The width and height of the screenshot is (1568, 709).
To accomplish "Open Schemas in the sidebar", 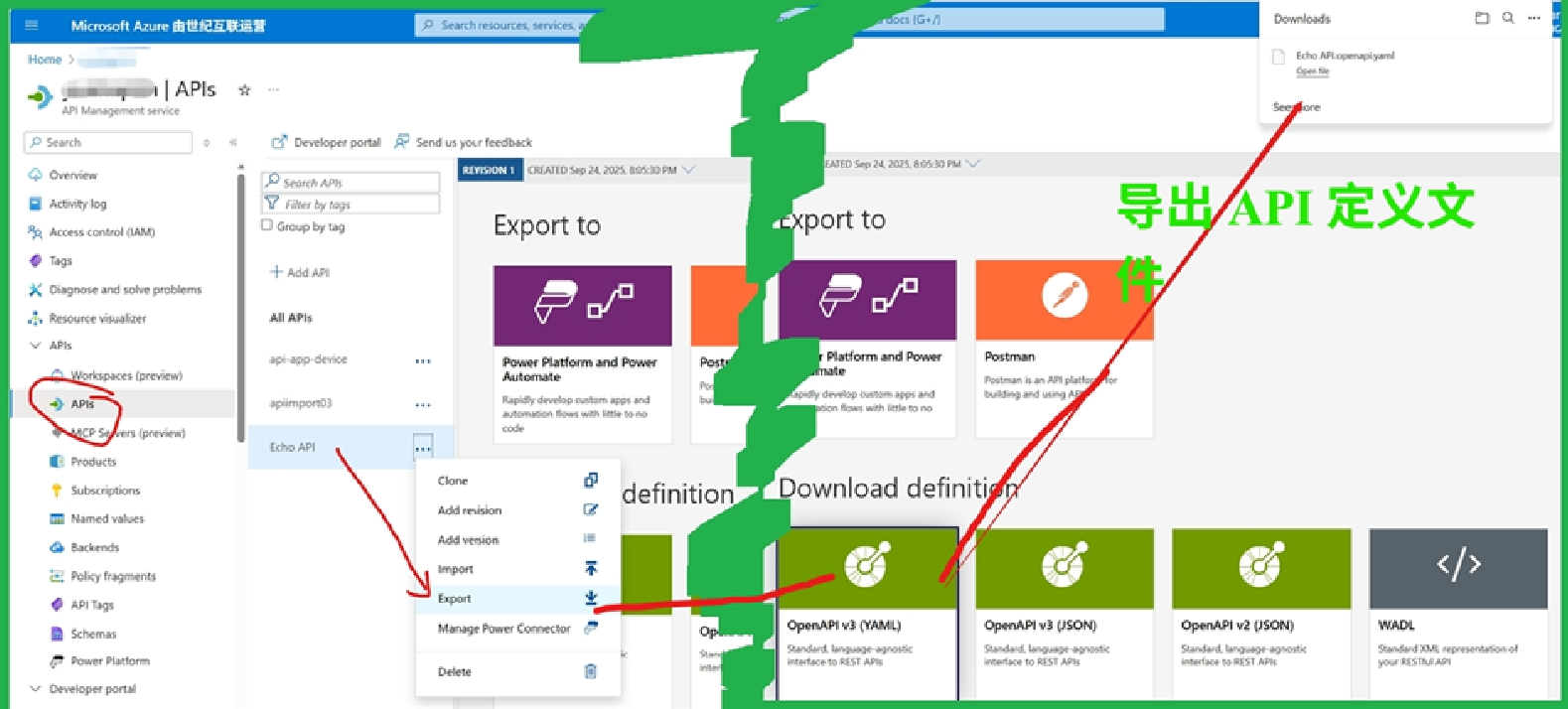I will (x=93, y=635).
